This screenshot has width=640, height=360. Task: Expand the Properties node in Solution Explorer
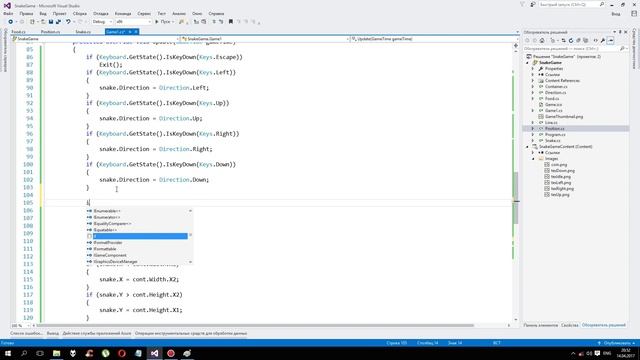point(533,69)
